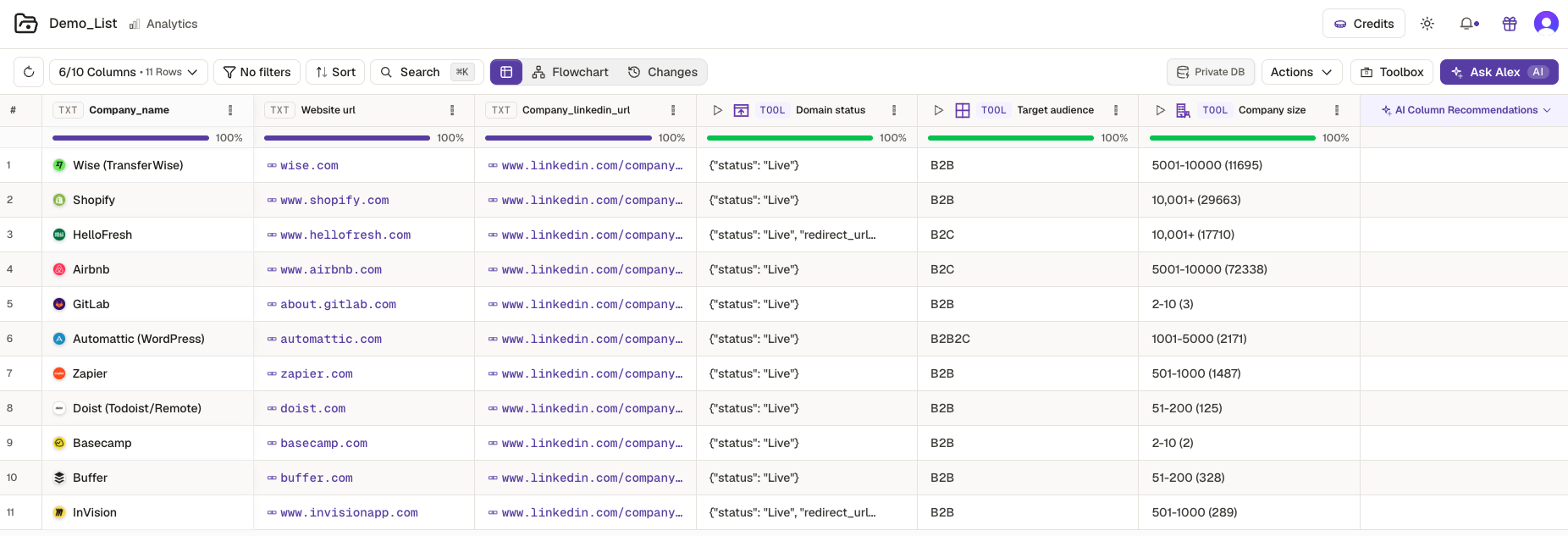Click the Company_name column header
Image resolution: width=1568 pixels, height=536 pixels.
(x=148, y=110)
